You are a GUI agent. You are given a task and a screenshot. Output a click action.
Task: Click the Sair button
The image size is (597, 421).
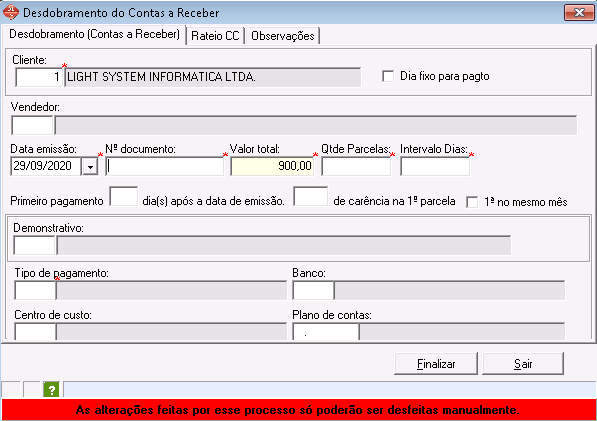523,364
